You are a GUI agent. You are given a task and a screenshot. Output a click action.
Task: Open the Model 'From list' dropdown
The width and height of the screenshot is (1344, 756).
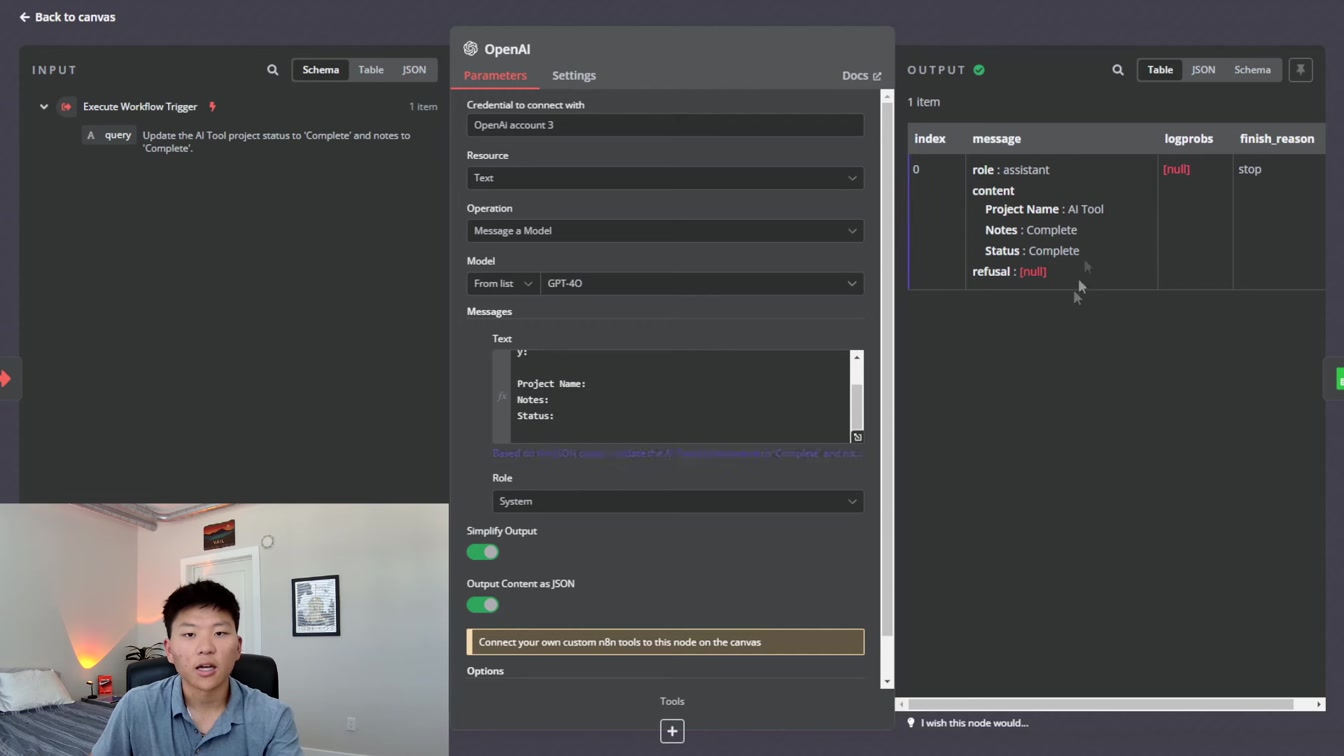[503, 284]
